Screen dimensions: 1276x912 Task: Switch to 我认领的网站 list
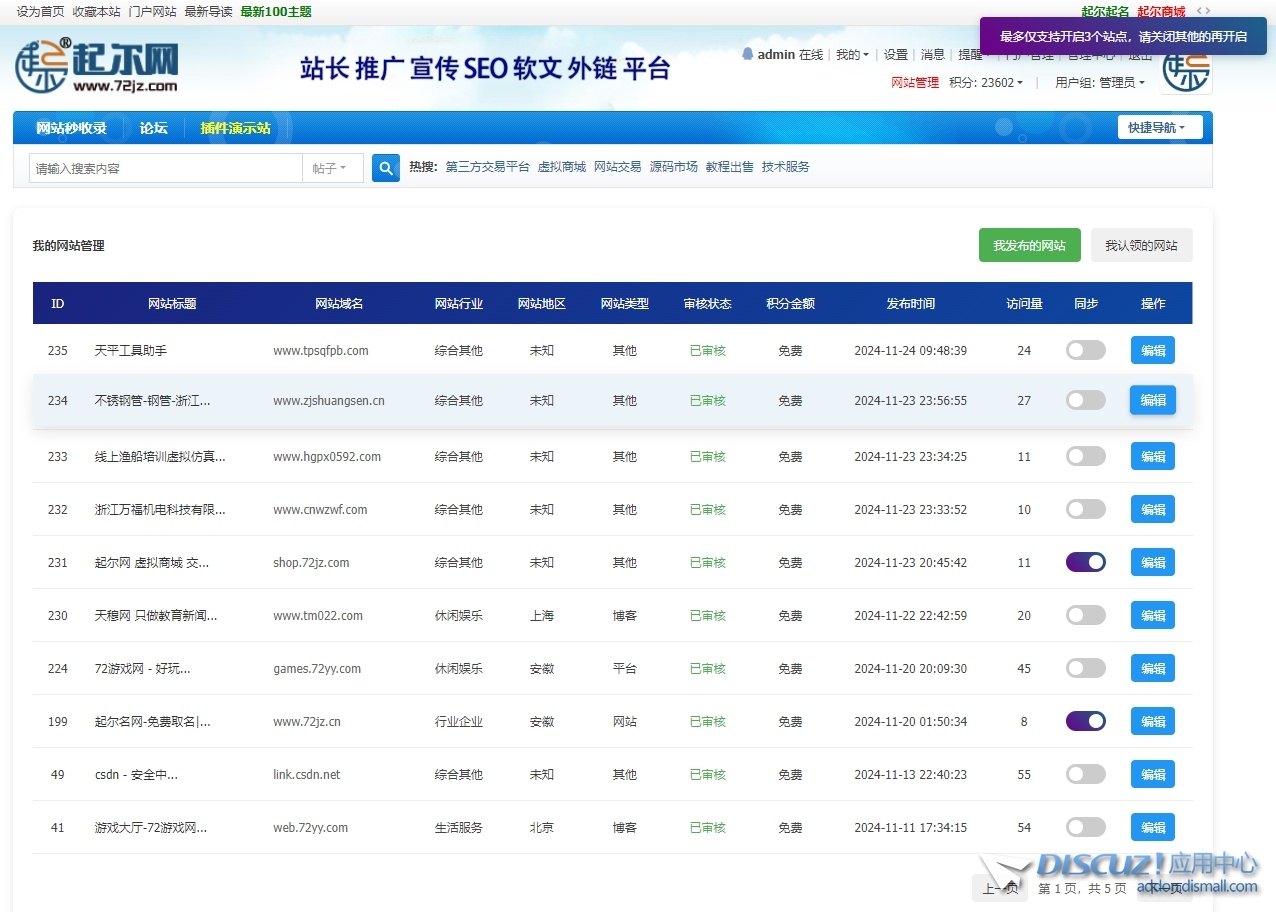point(1141,245)
